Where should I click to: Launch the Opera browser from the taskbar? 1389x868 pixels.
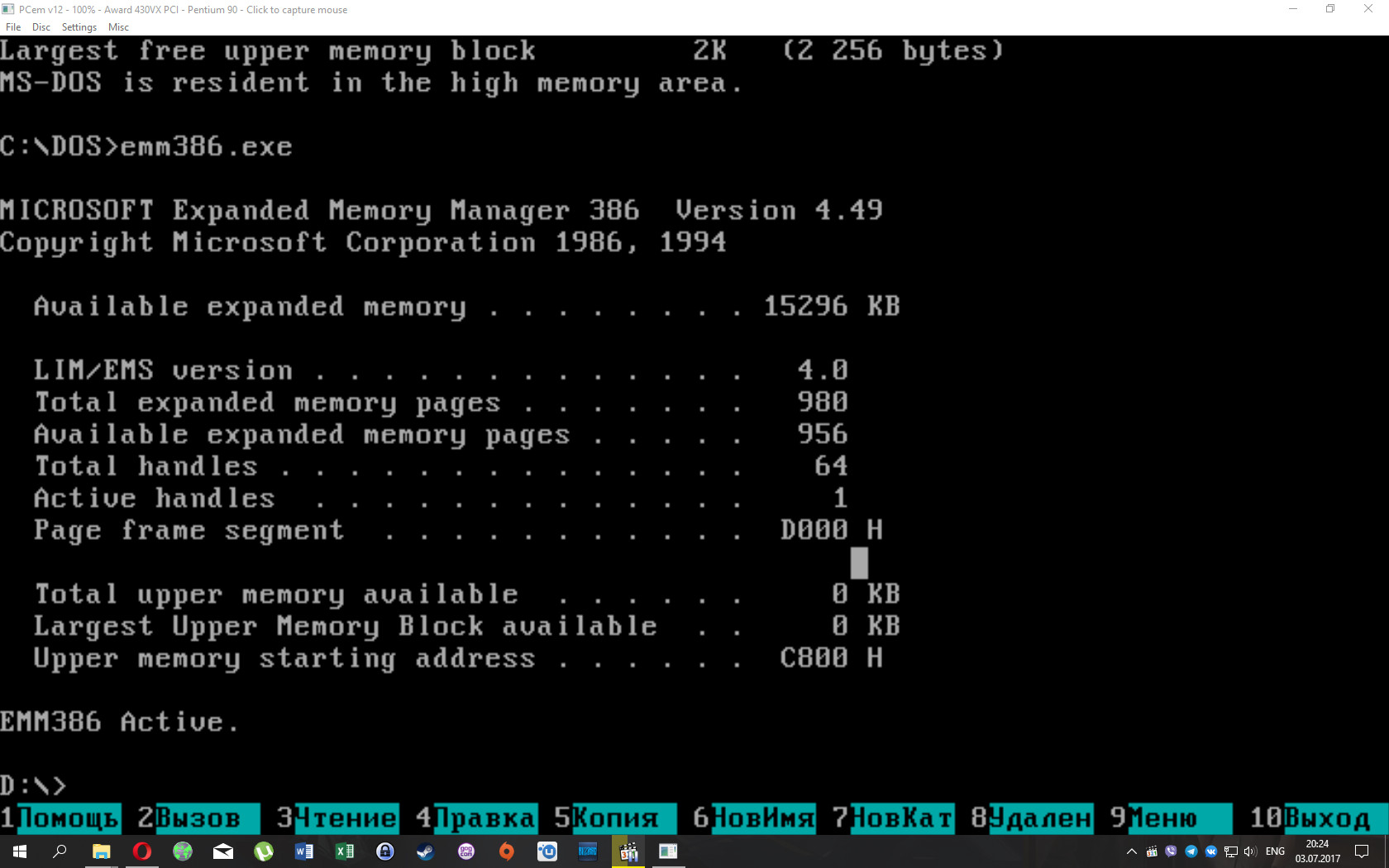[x=141, y=851]
